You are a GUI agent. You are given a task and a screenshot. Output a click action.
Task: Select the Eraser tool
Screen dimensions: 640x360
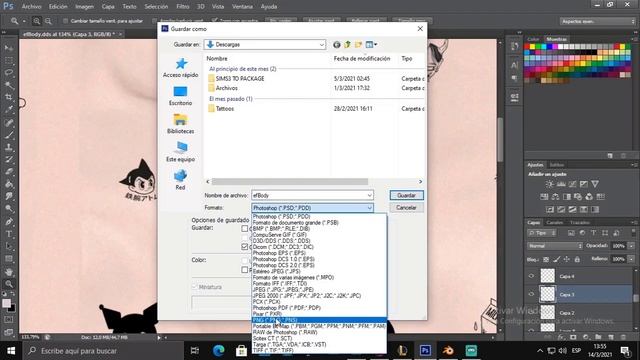pyautogui.click(x=9, y=171)
